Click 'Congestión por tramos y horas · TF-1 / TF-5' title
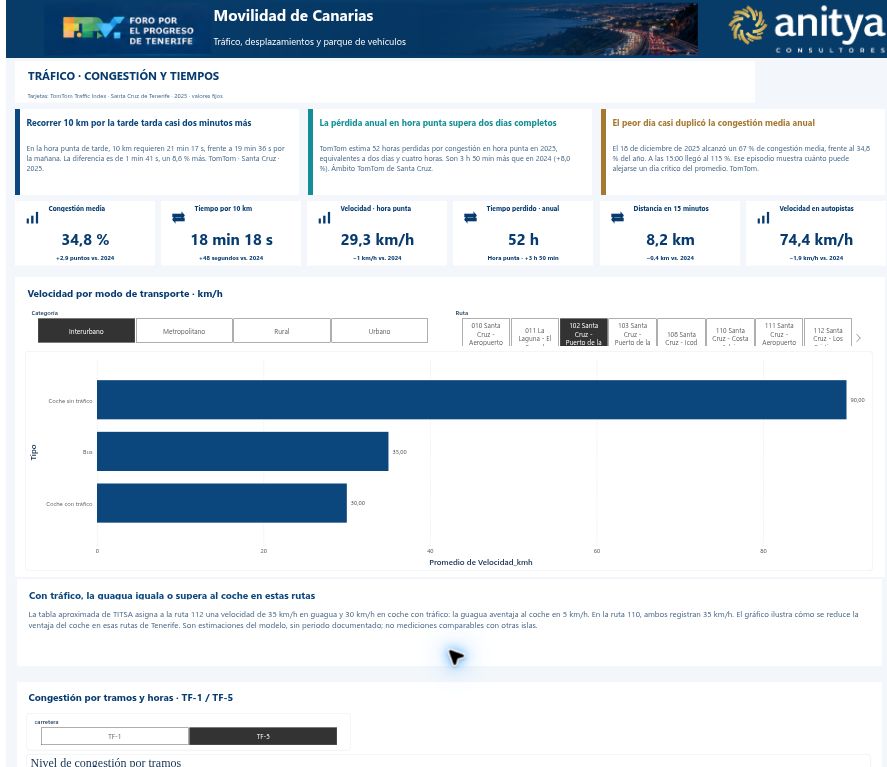Viewport: 887px width, 767px height. tap(131, 697)
